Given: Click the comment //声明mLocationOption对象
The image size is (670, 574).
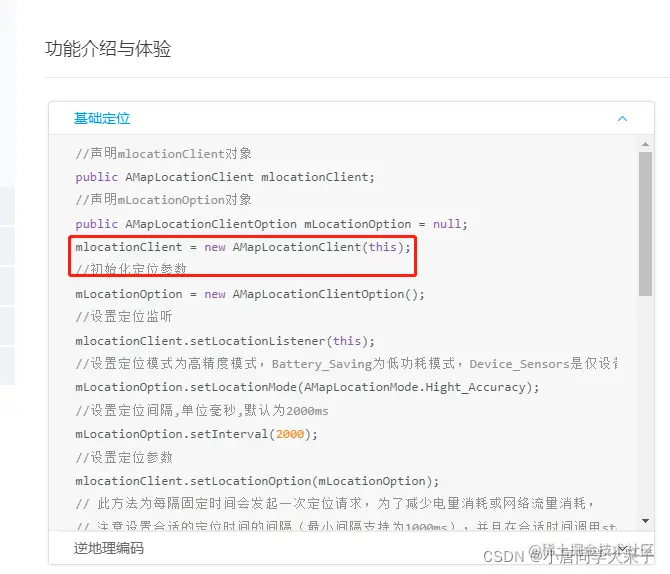Looking at the screenshot, I should point(164,200).
